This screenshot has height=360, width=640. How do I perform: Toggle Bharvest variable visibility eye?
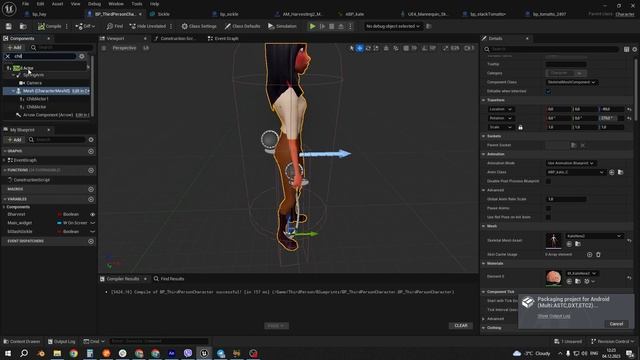pos(92,214)
